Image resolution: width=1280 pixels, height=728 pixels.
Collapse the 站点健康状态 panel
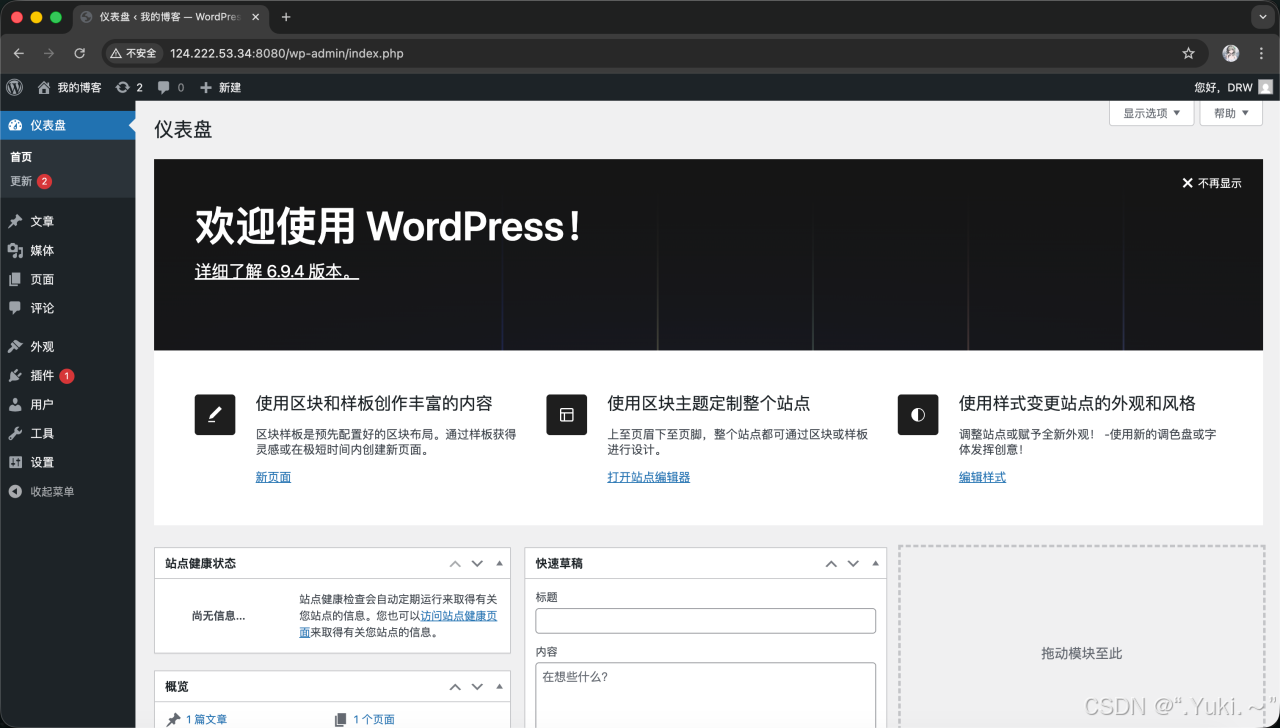pos(499,564)
